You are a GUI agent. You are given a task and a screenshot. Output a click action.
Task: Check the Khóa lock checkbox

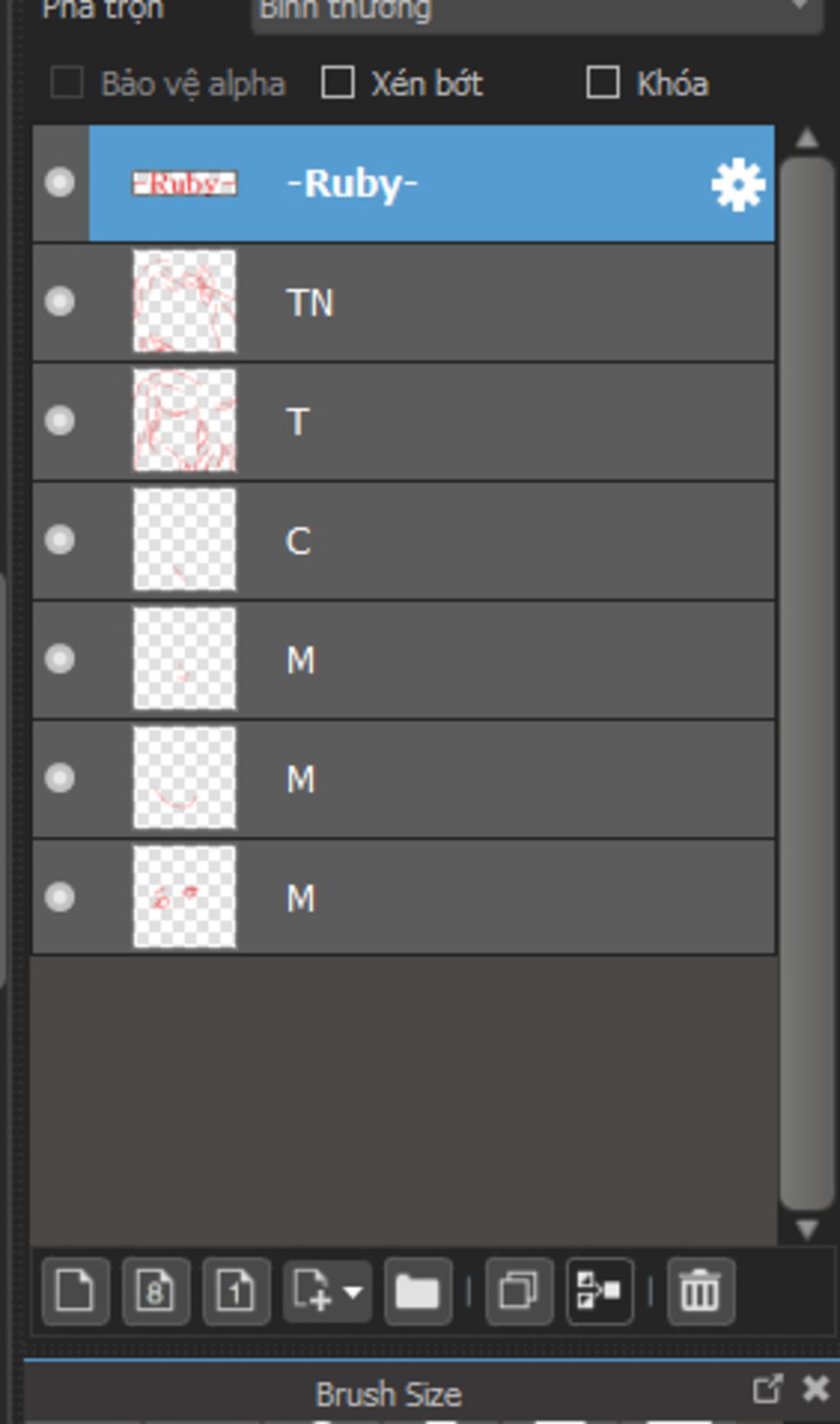603,83
